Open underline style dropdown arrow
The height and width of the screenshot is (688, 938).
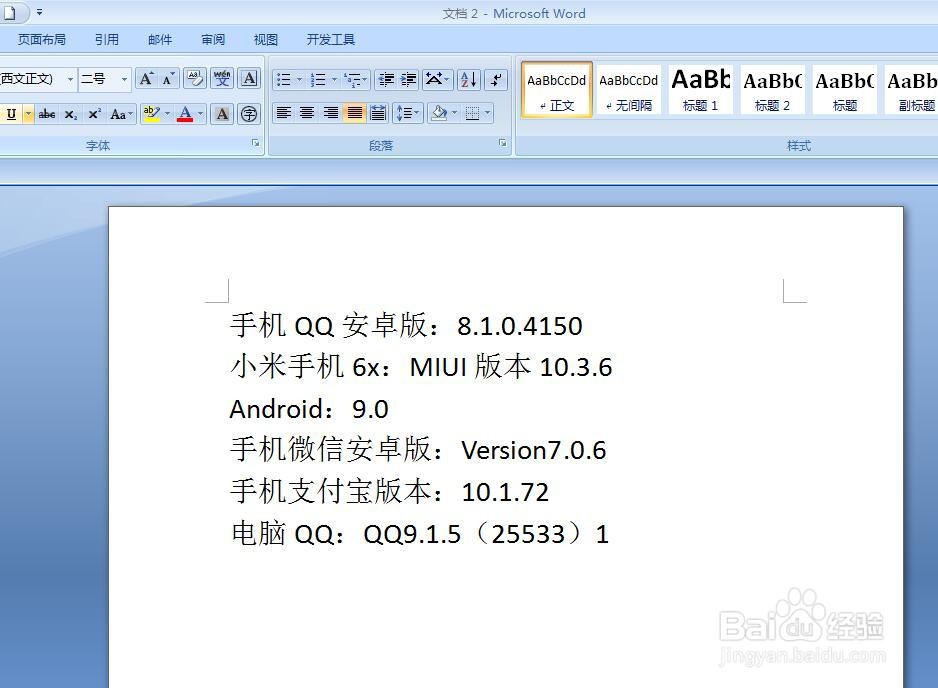(28, 114)
